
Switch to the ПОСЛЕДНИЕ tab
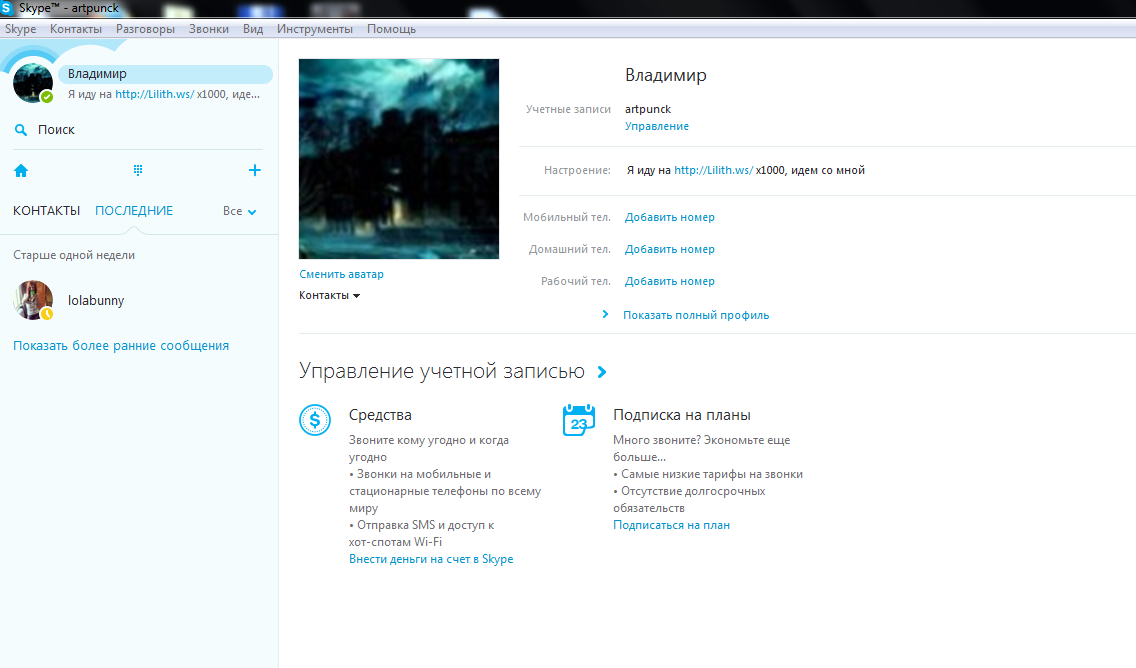point(134,211)
